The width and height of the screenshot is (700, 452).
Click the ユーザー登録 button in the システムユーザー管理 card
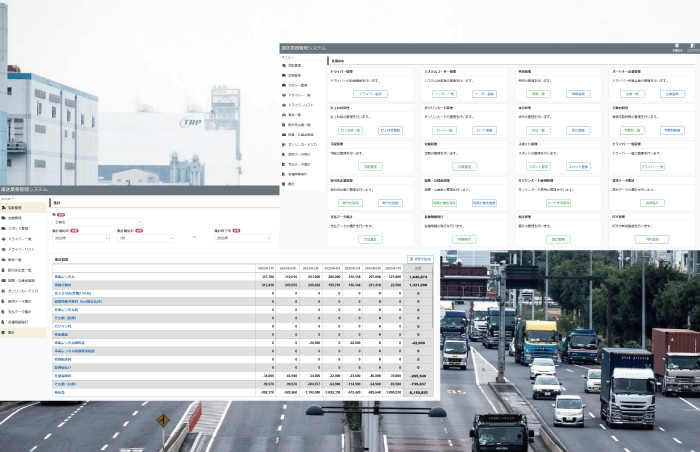485,93
